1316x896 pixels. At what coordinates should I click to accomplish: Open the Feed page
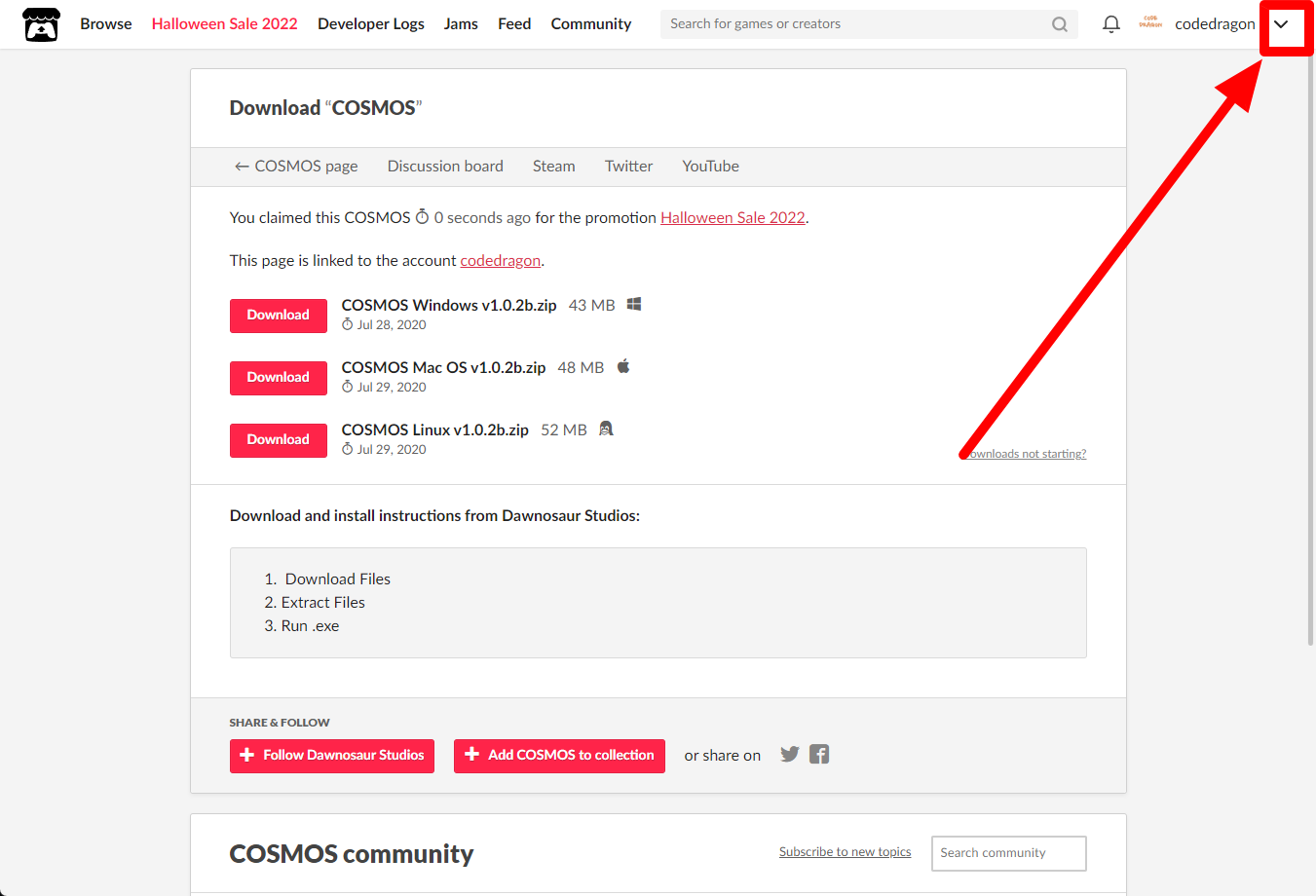(514, 24)
